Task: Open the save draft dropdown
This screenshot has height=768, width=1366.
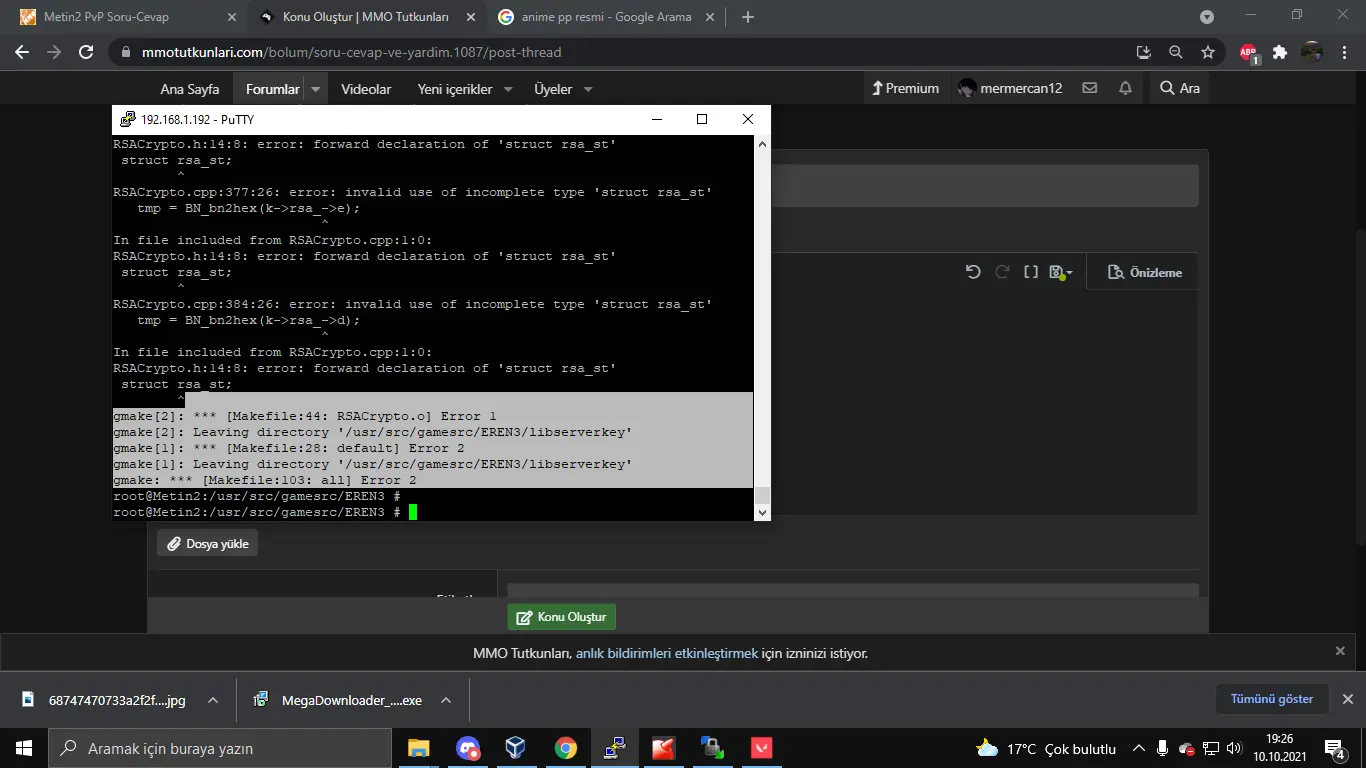Action: click(x=1061, y=272)
